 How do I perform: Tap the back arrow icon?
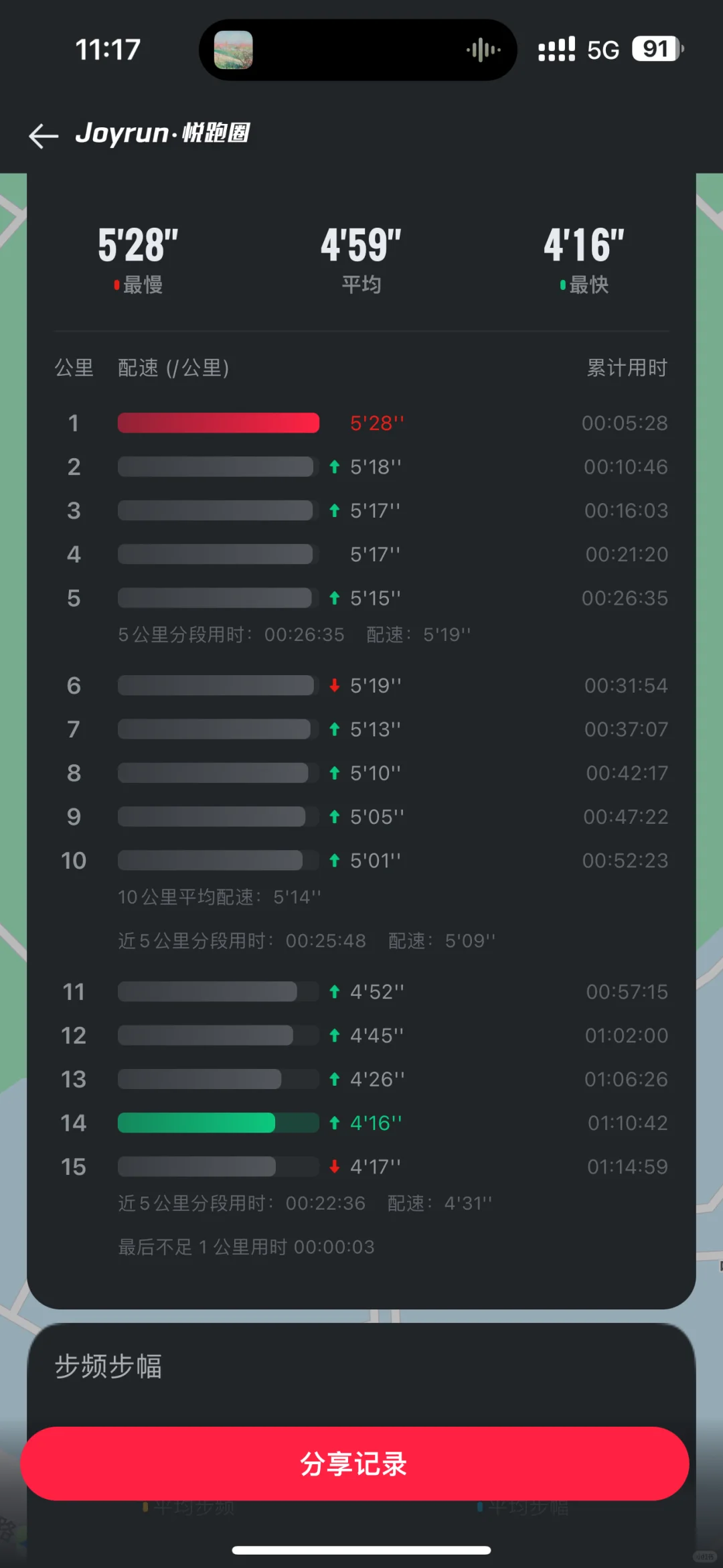(44, 135)
